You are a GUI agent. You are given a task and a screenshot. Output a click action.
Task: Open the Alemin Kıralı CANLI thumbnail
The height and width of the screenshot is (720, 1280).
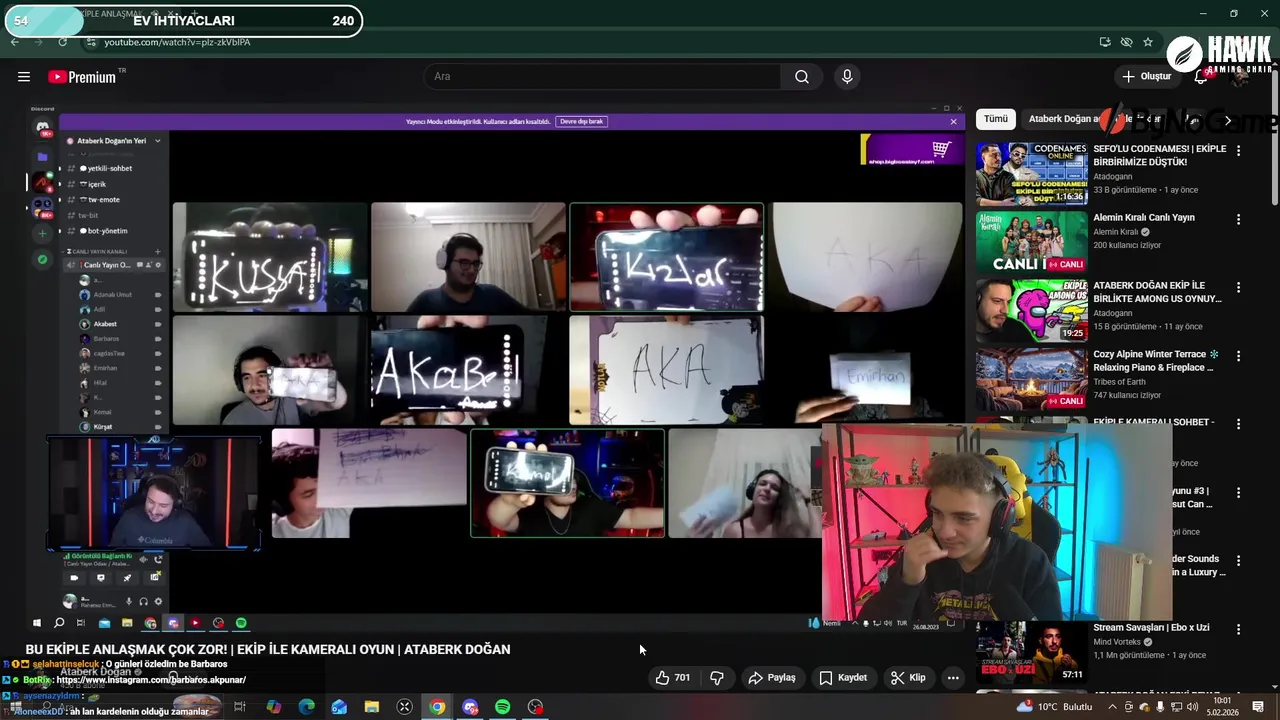(1031, 242)
